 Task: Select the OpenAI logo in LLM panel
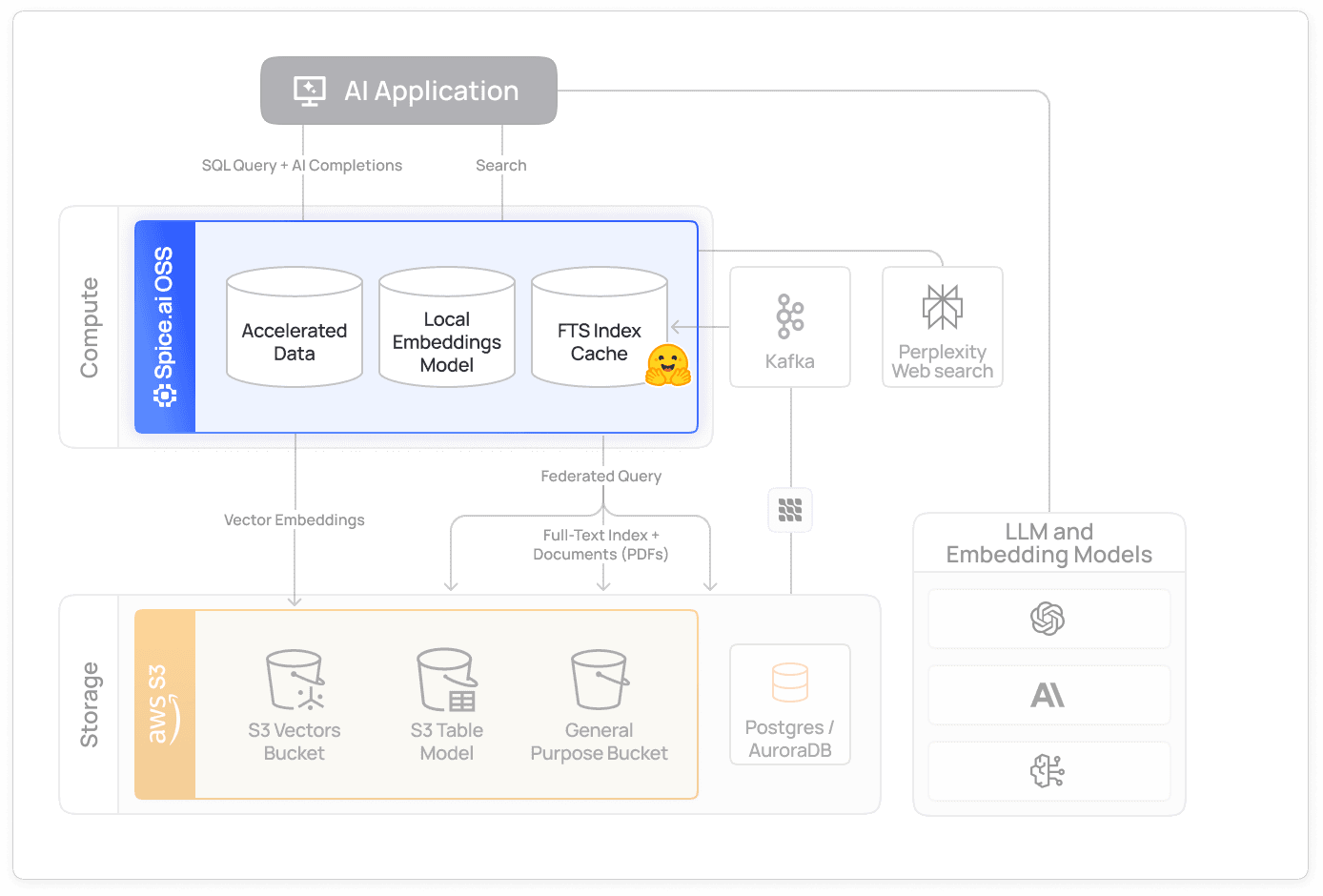pos(1048,619)
